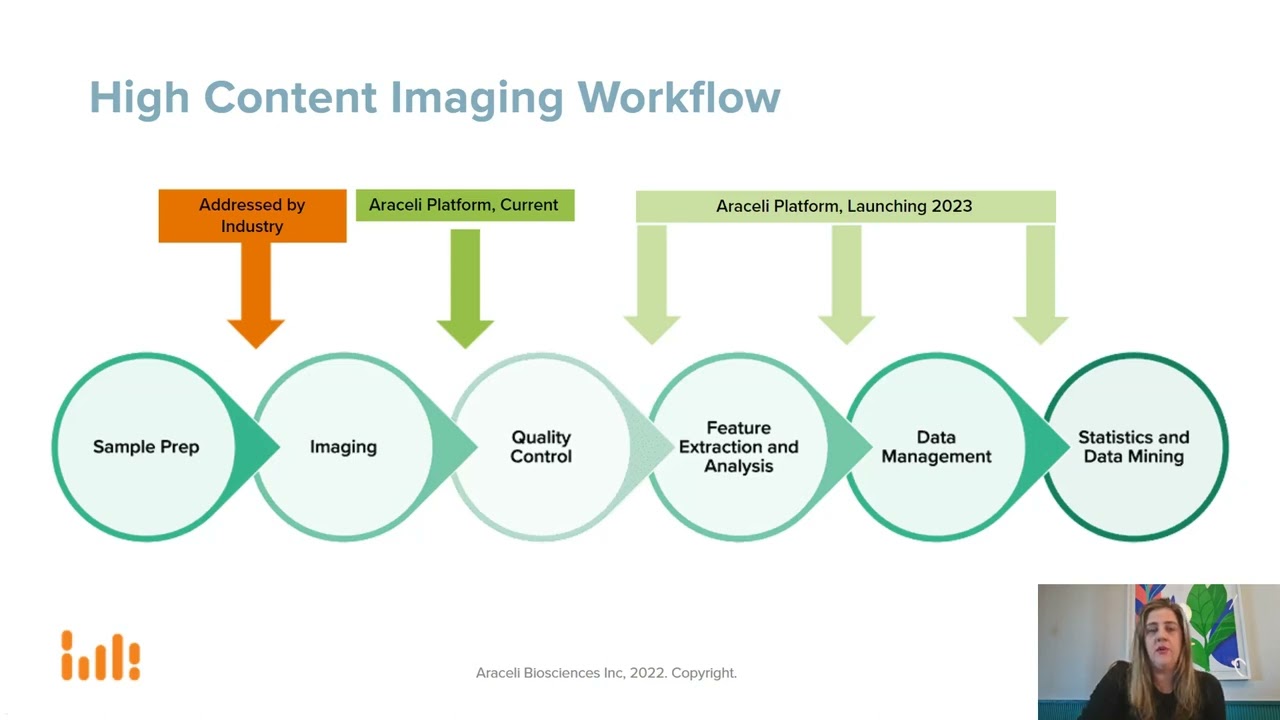Screen dimensions: 1280x720
Task: Select the Imaging workflow step
Action: tap(343, 447)
